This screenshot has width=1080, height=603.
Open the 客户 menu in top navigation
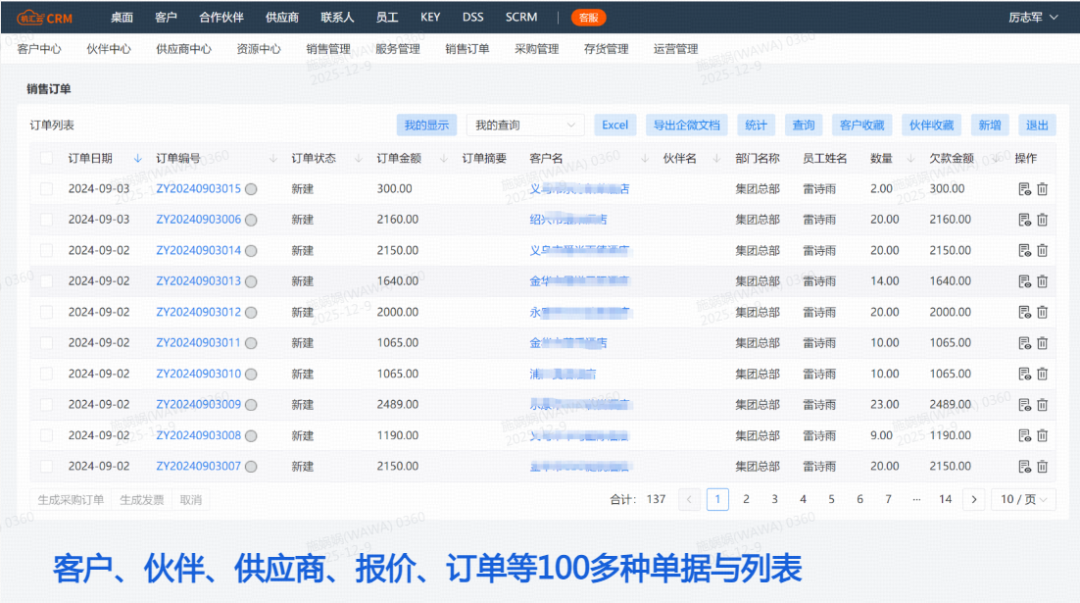[166, 16]
